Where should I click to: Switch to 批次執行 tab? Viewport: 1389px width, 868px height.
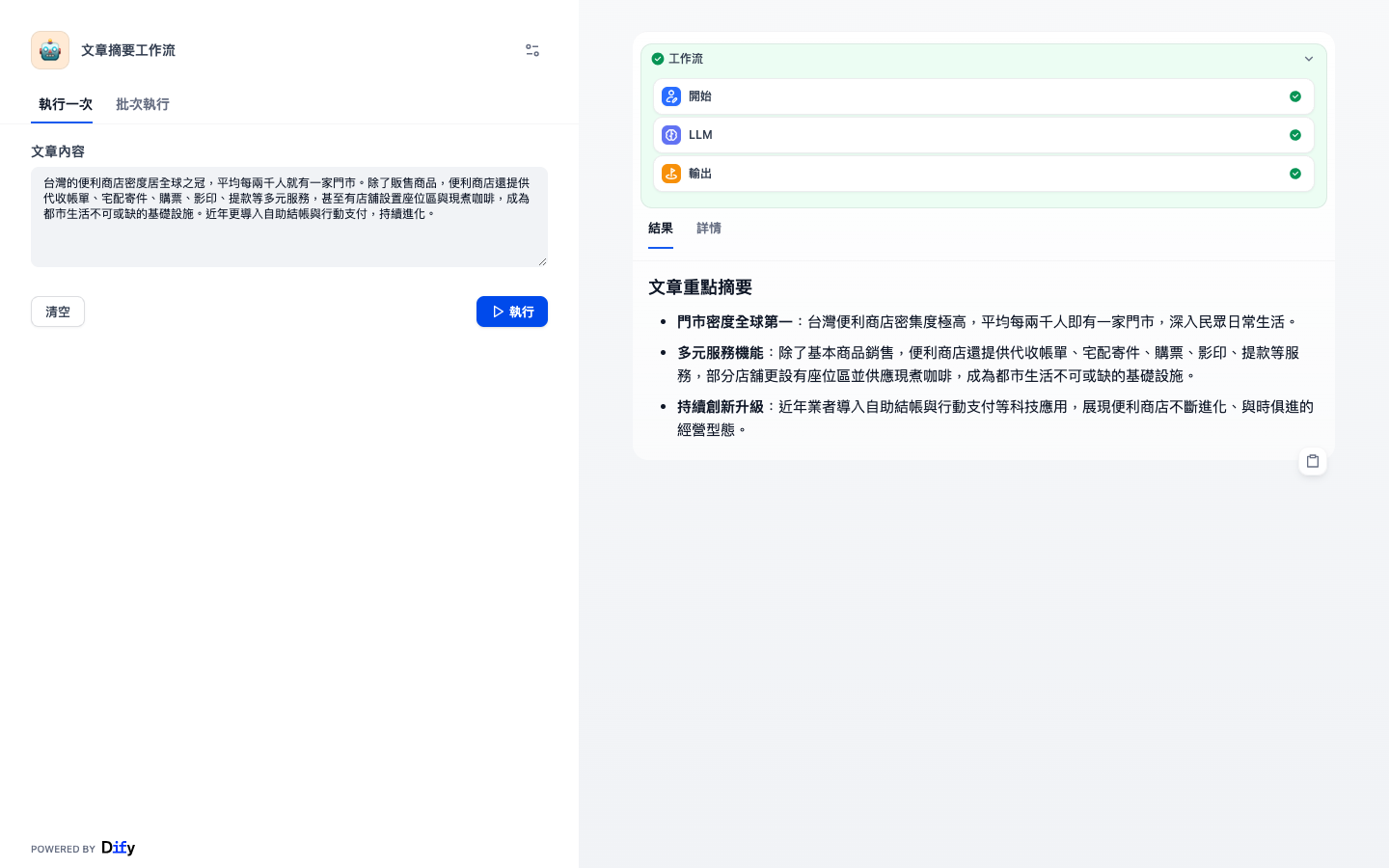tap(143, 104)
